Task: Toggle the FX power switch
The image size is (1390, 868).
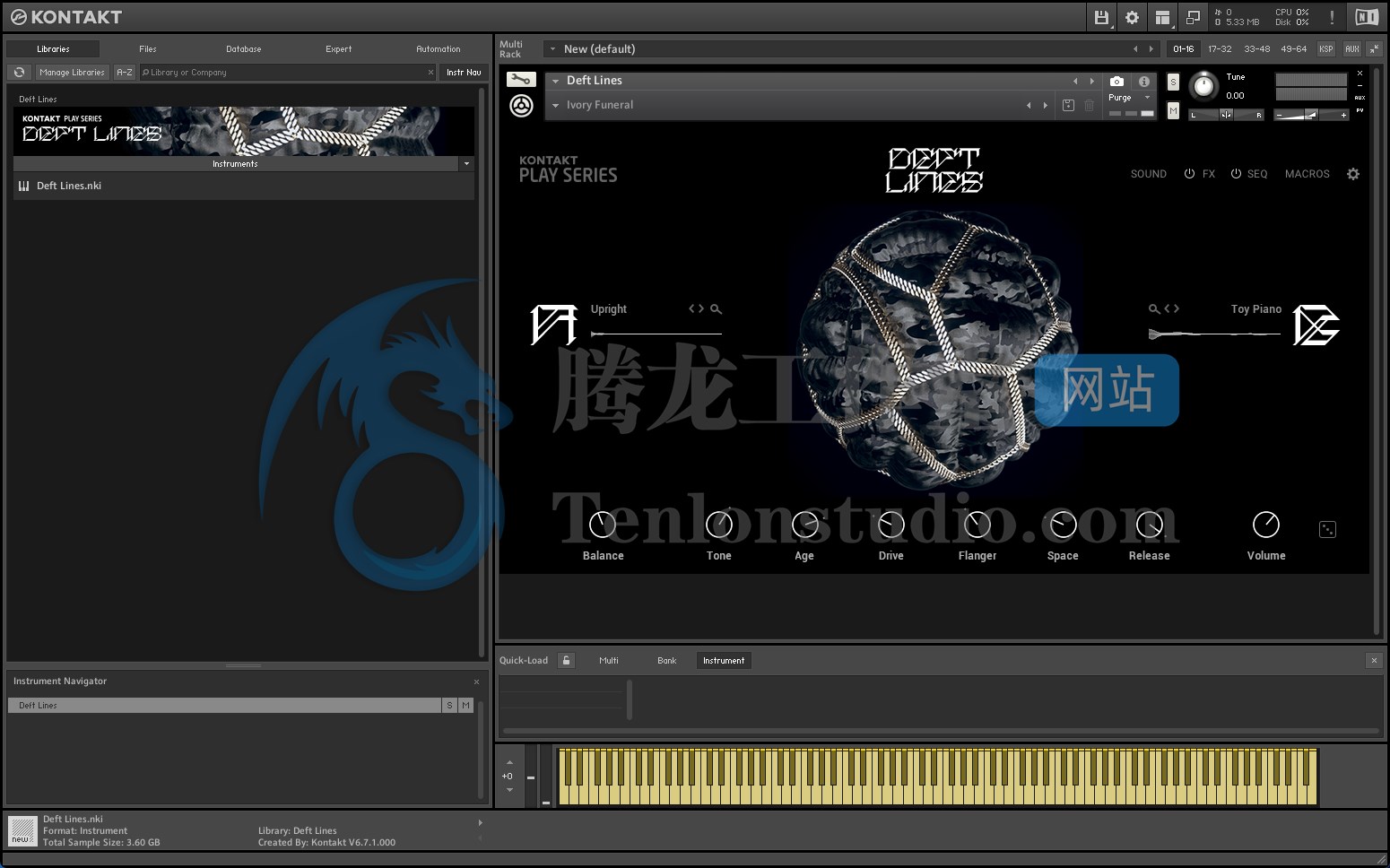Action: 1190,174
